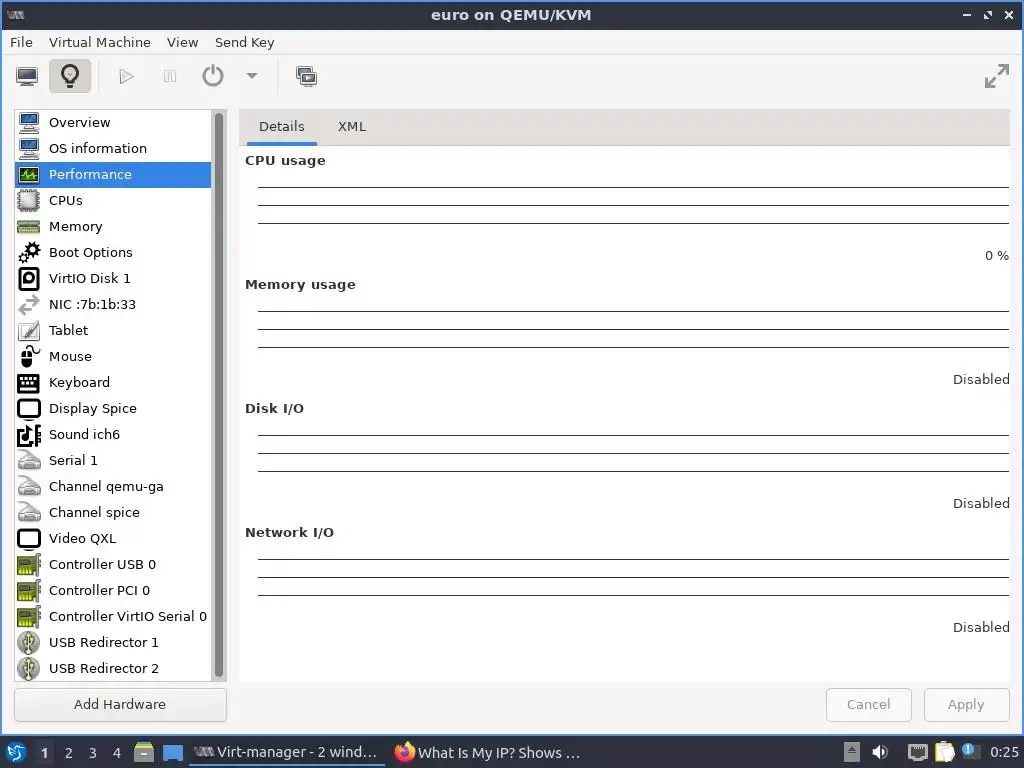Screen dimensions: 1024x768
Task: Open the manage snapshots view
Action: [x=306, y=76]
